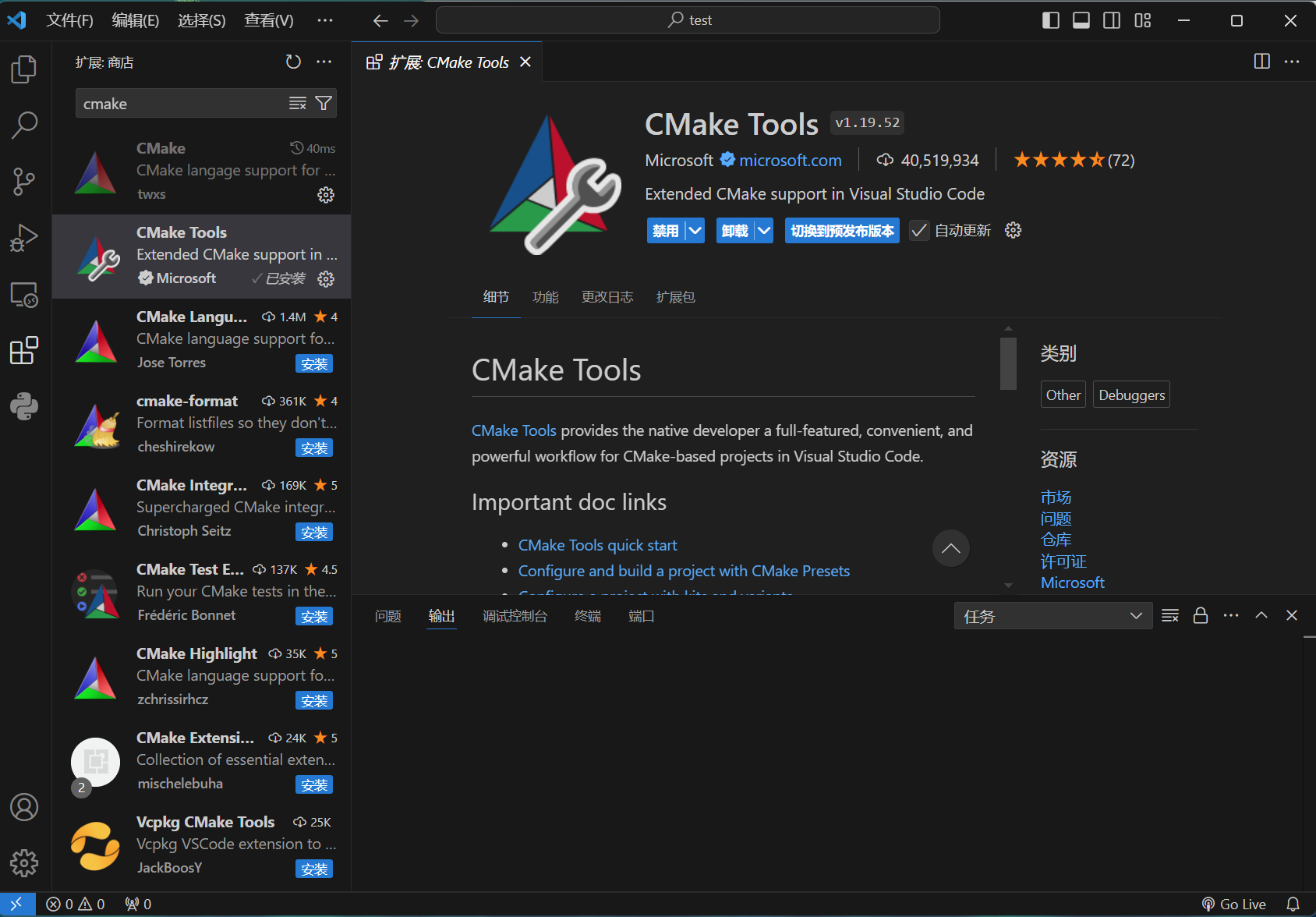The width and height of the screenshot is (1316, 917).
Task: Open the 编辑(E) menu
Action: [136, 20]
